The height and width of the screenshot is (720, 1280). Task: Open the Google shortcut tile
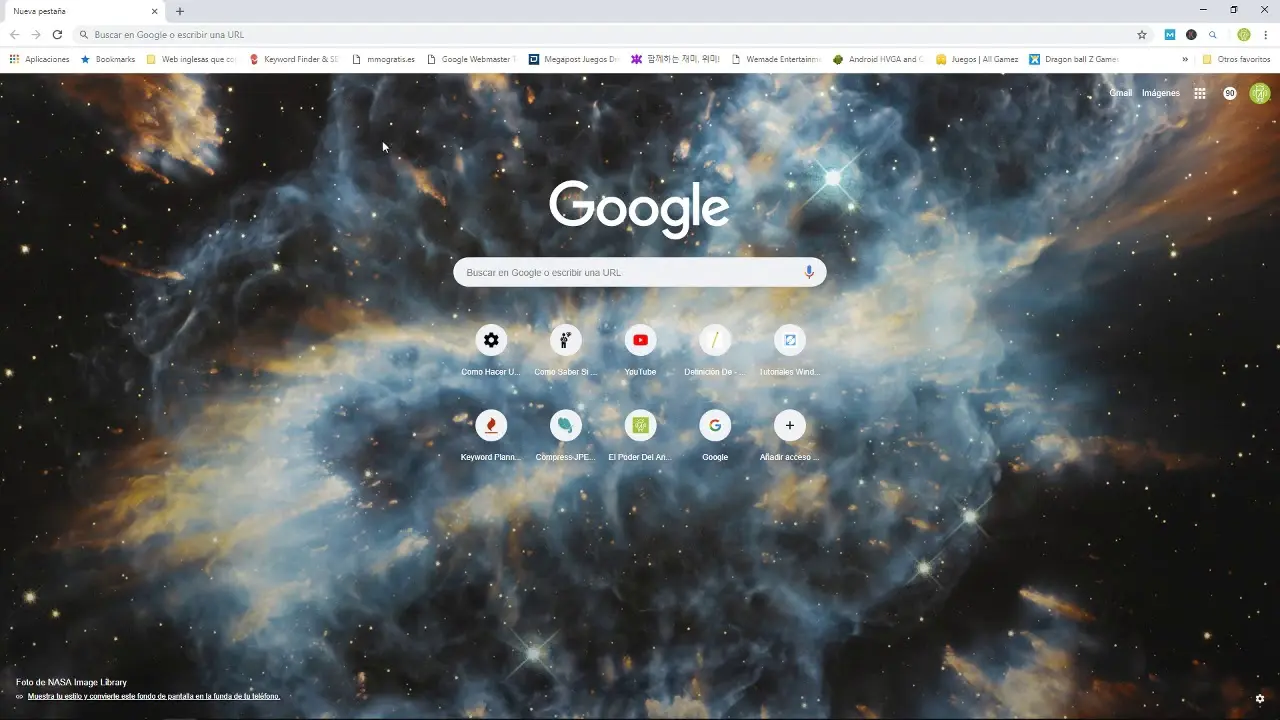(x=715, y=435)
